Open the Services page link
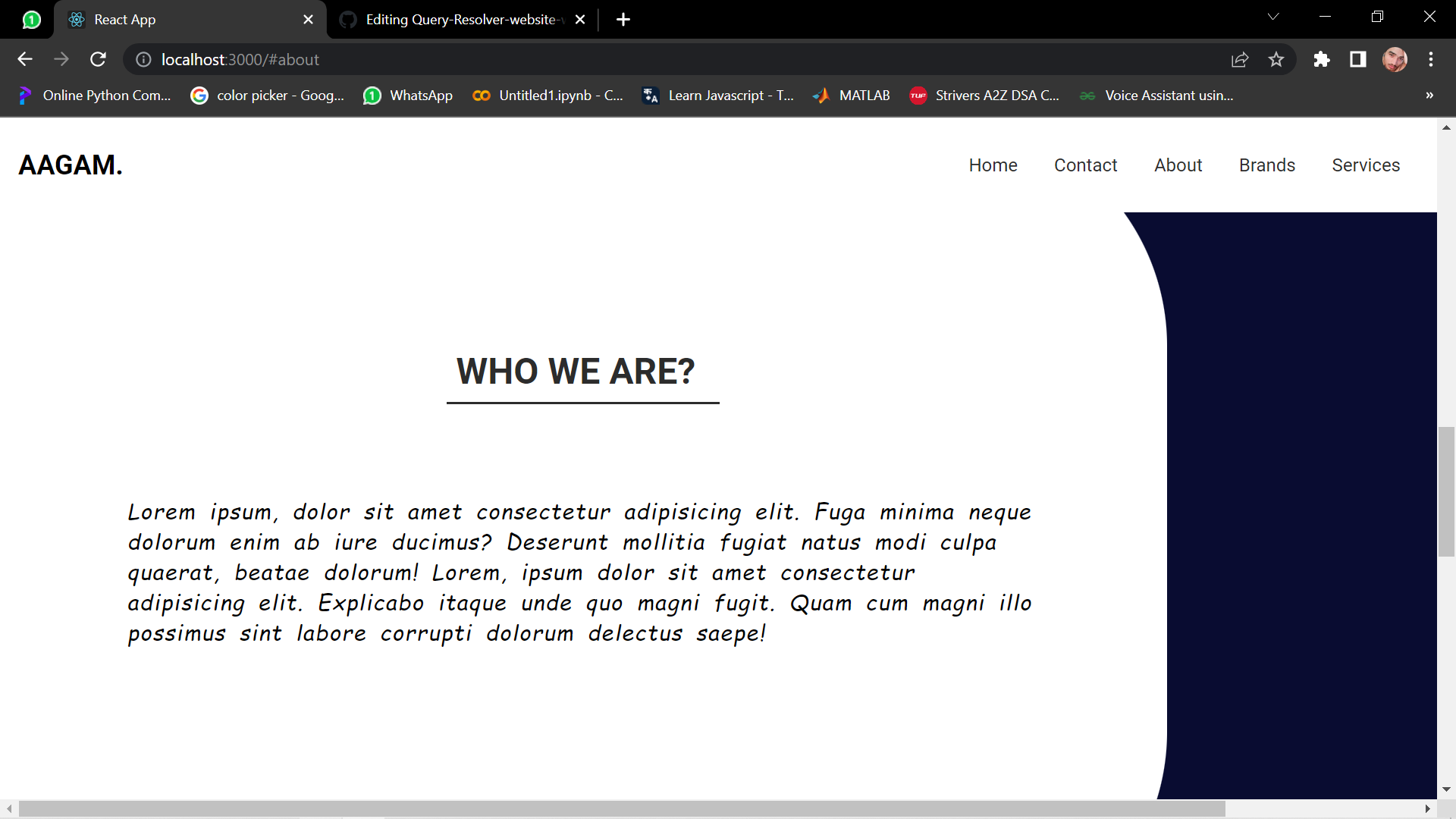The height and width of the screenshot is (819, 1456). (x=1366, y=165)
